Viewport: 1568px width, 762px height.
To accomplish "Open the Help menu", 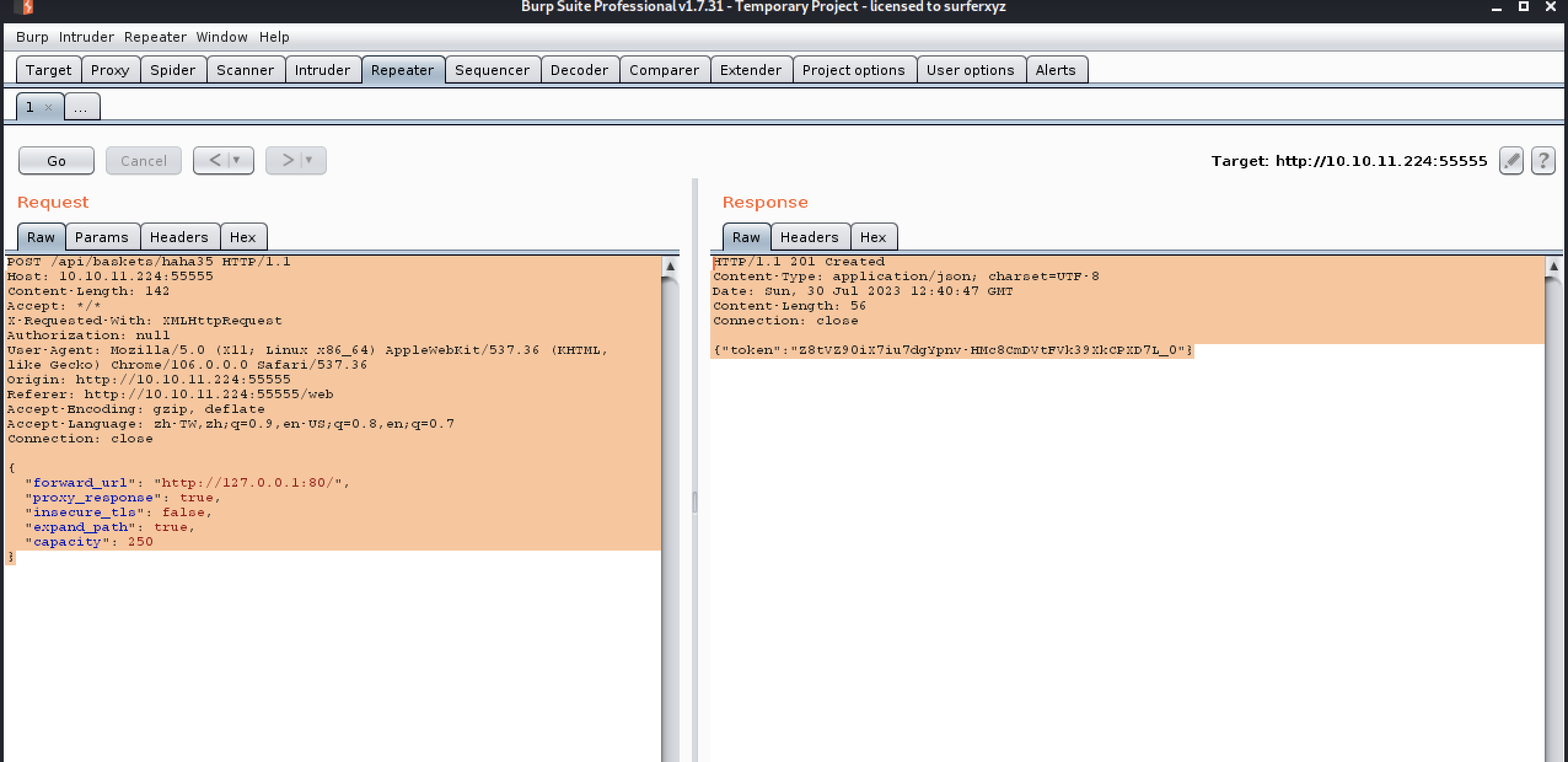I will pos(274,37).
